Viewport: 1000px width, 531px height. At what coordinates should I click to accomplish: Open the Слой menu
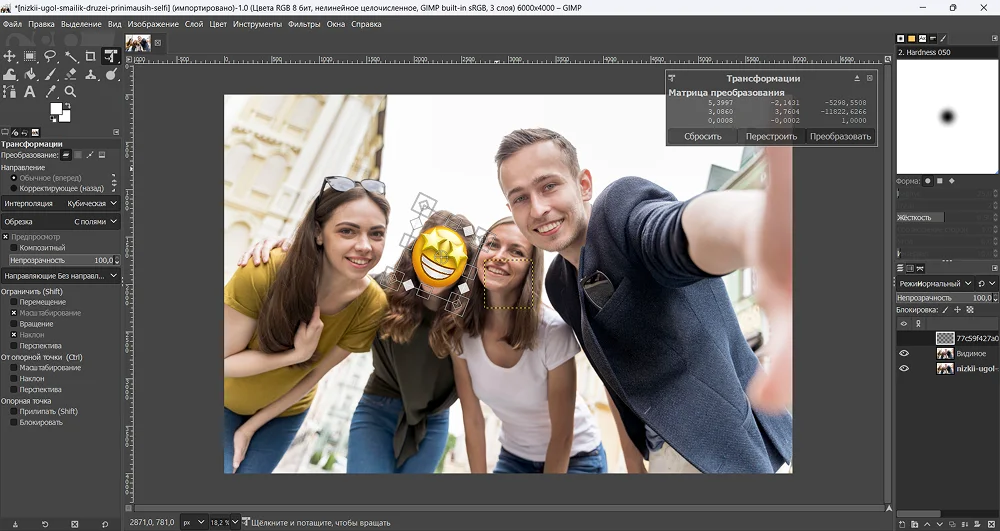(x=193, y=23)
